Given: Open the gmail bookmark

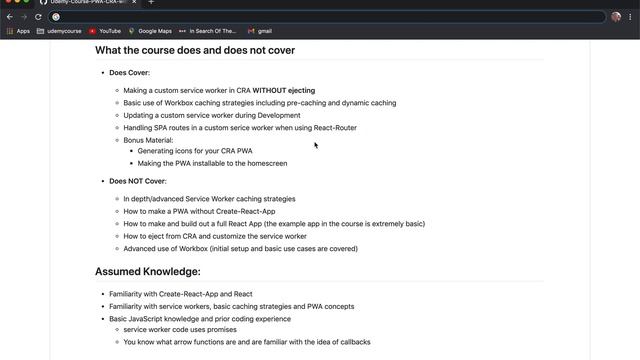Looking at the screenshot, I should pyautogui.click(x=260, y=31).
